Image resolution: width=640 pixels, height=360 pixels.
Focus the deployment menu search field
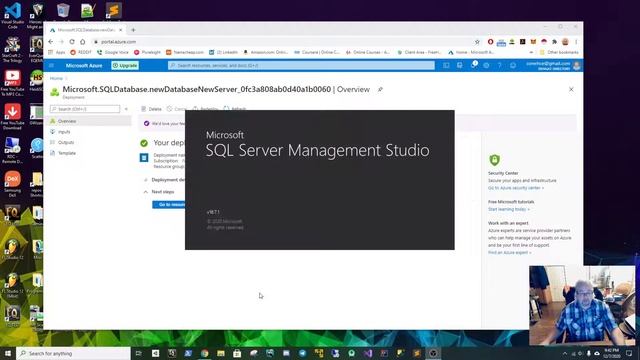click(85, 109)
